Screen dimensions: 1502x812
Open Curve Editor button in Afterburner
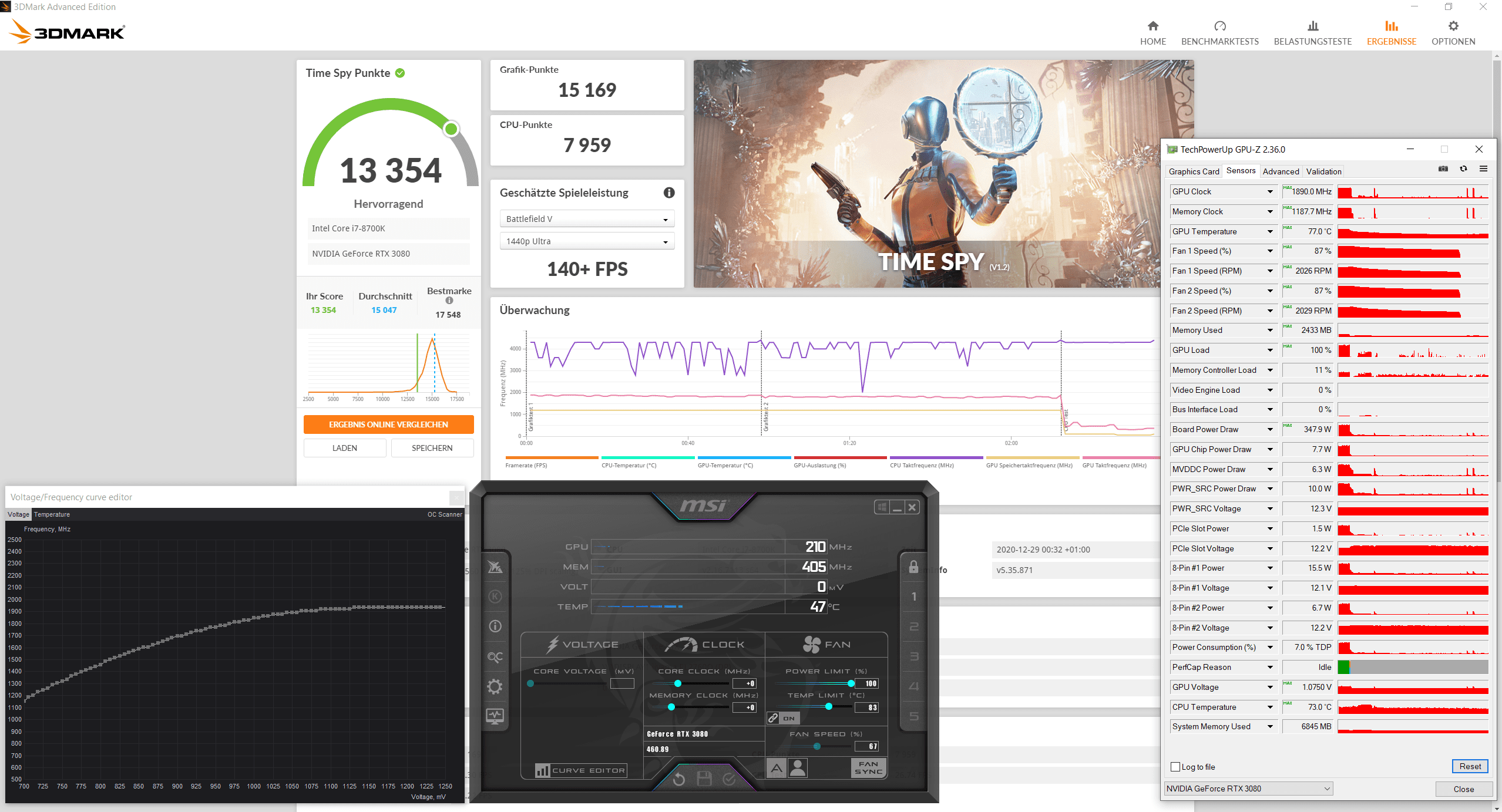click(580, 770)
